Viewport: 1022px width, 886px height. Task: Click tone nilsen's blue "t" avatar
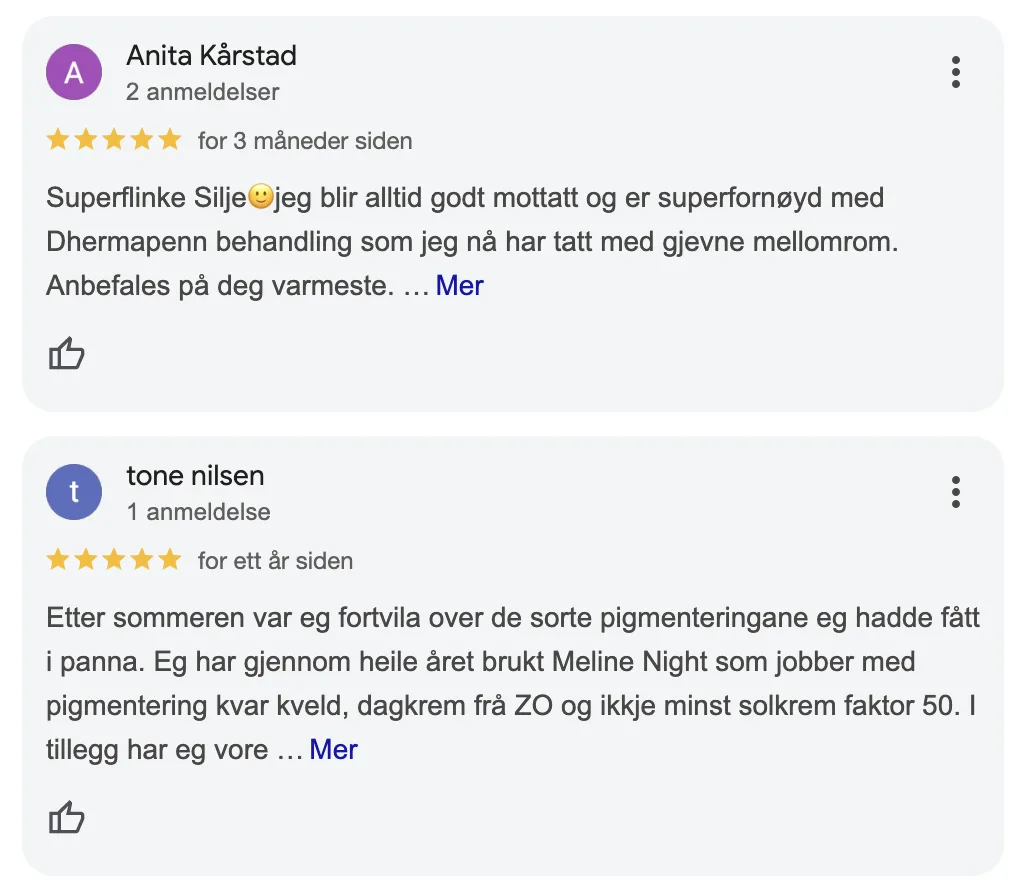pos(74,492)
